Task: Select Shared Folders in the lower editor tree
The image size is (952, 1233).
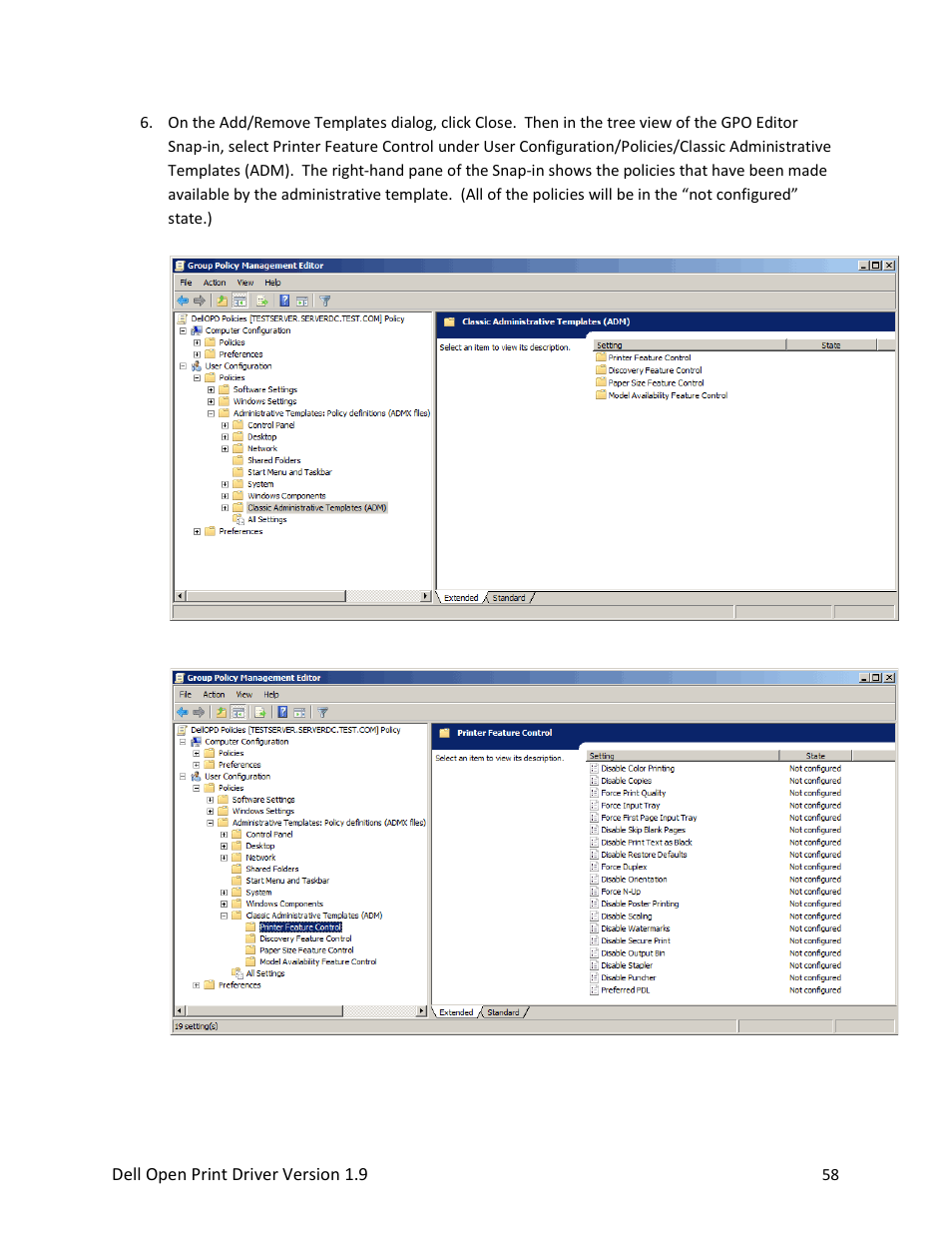Action: coord(272,869)
